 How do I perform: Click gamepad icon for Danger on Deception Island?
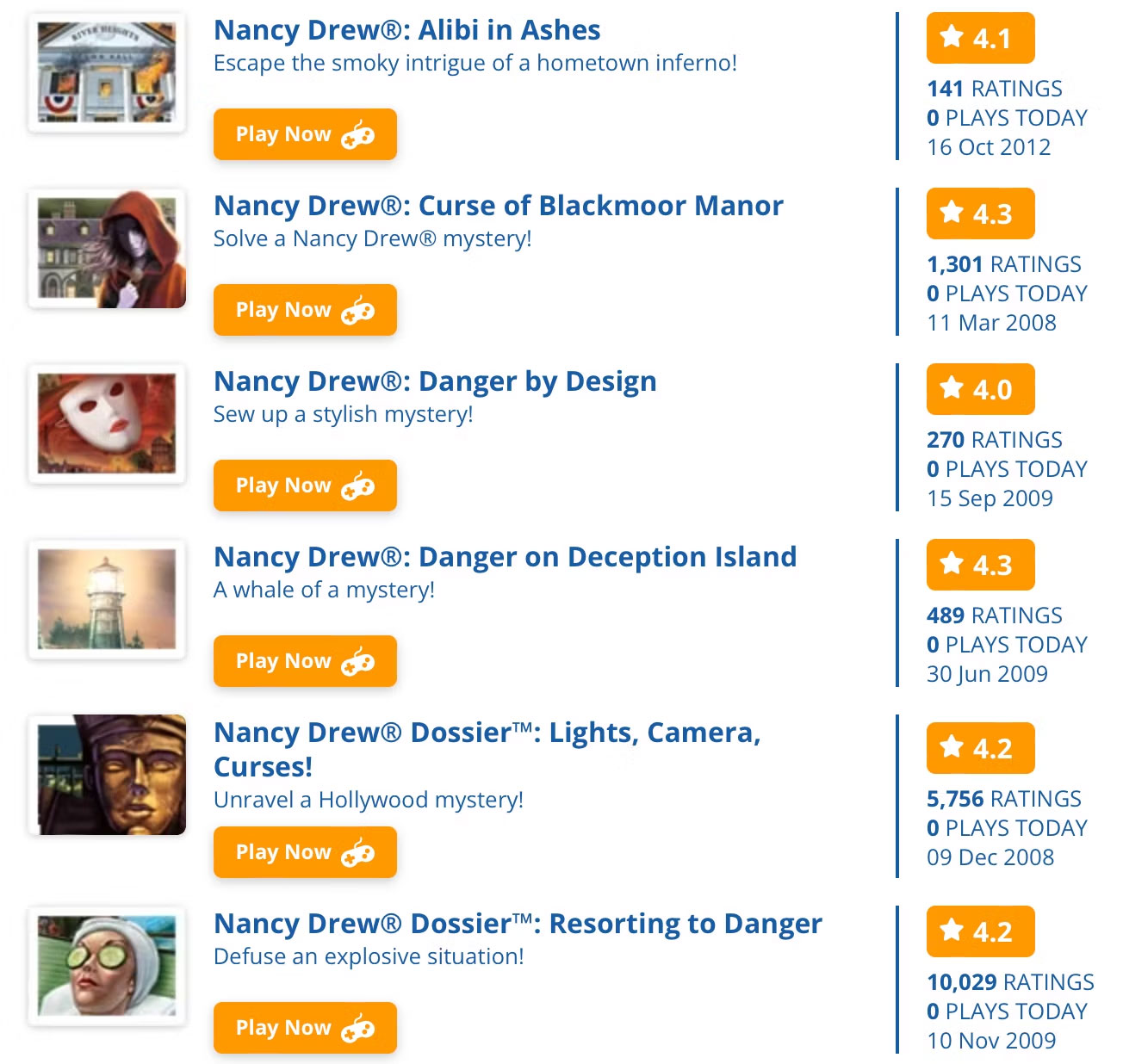(358, 662)
